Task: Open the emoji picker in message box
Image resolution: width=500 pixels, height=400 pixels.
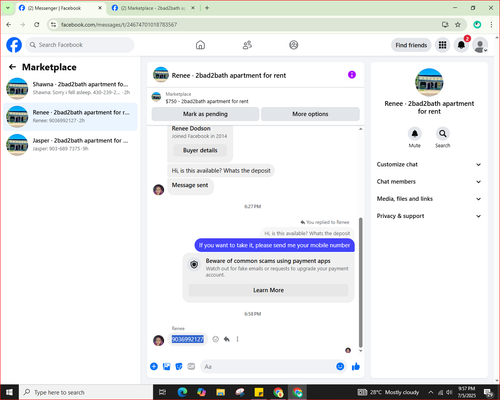Action: [340, 367]
